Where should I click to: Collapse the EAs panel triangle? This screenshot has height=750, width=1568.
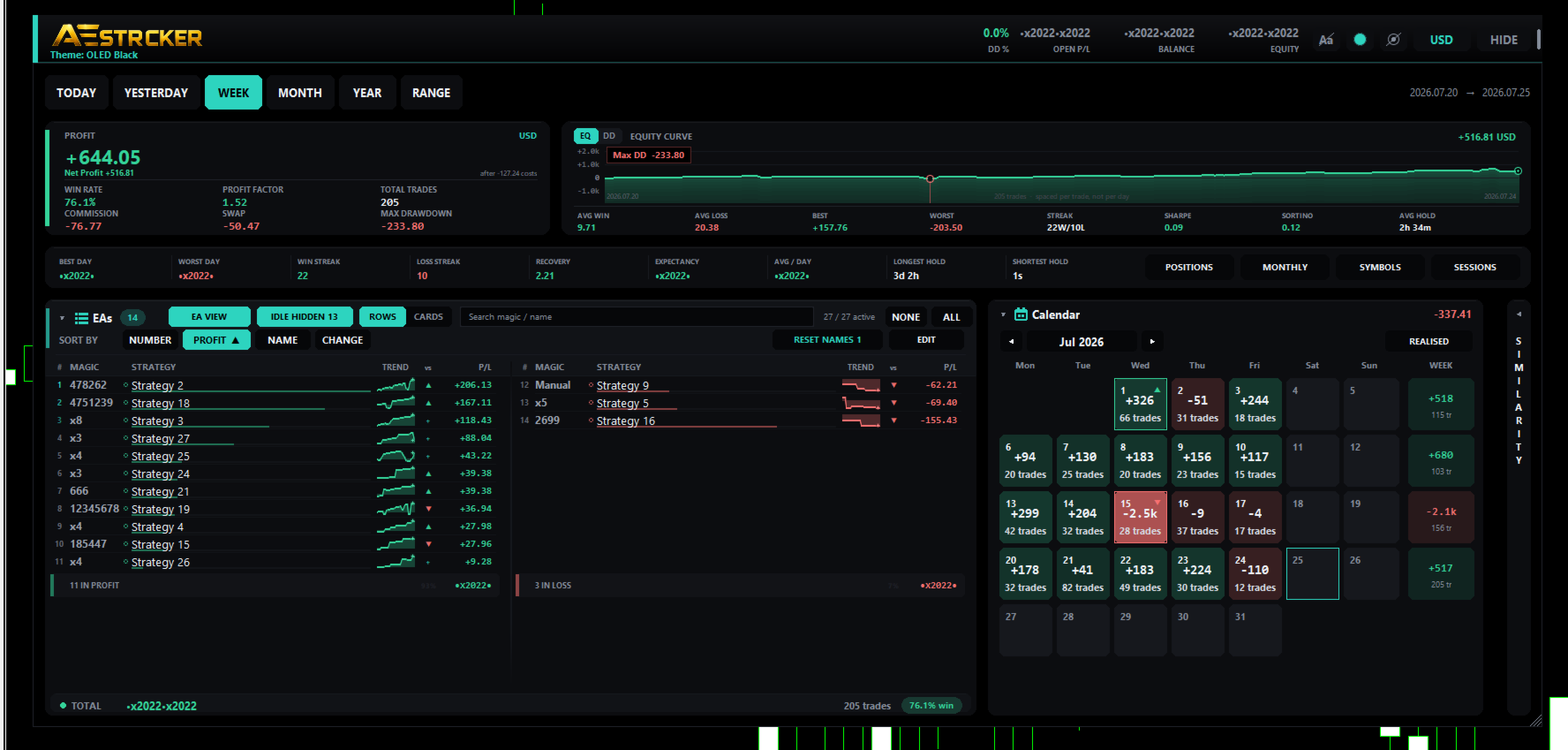63,318
